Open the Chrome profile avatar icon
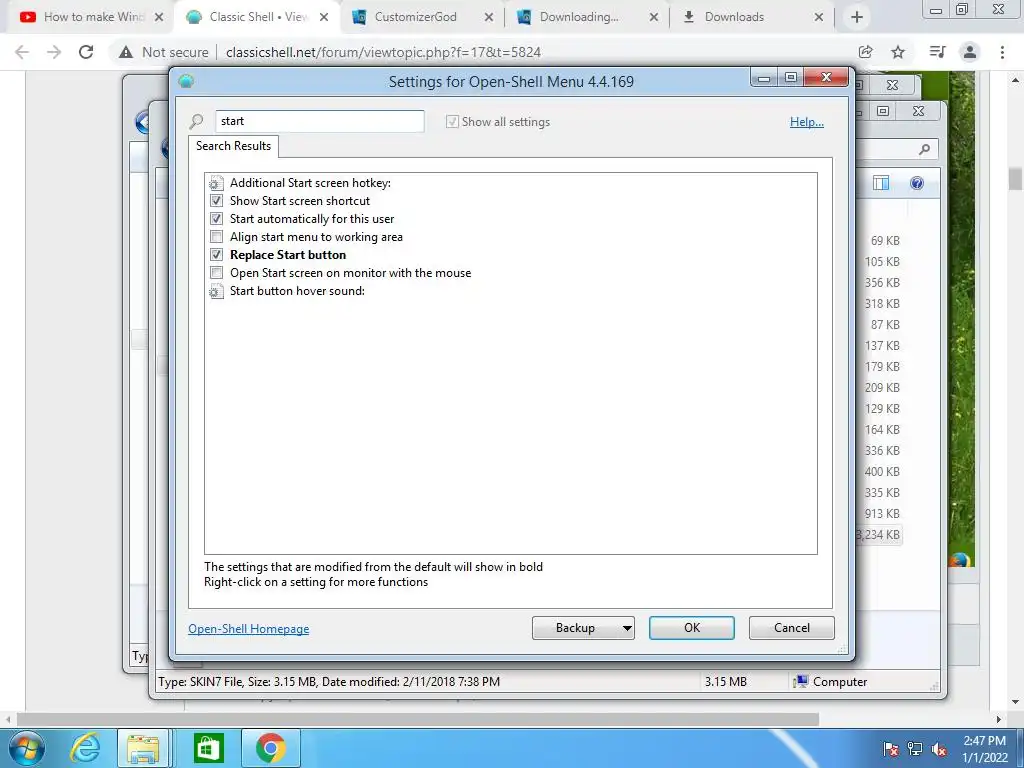Viewport: 1024px width, 768px height. coord(970,52)
